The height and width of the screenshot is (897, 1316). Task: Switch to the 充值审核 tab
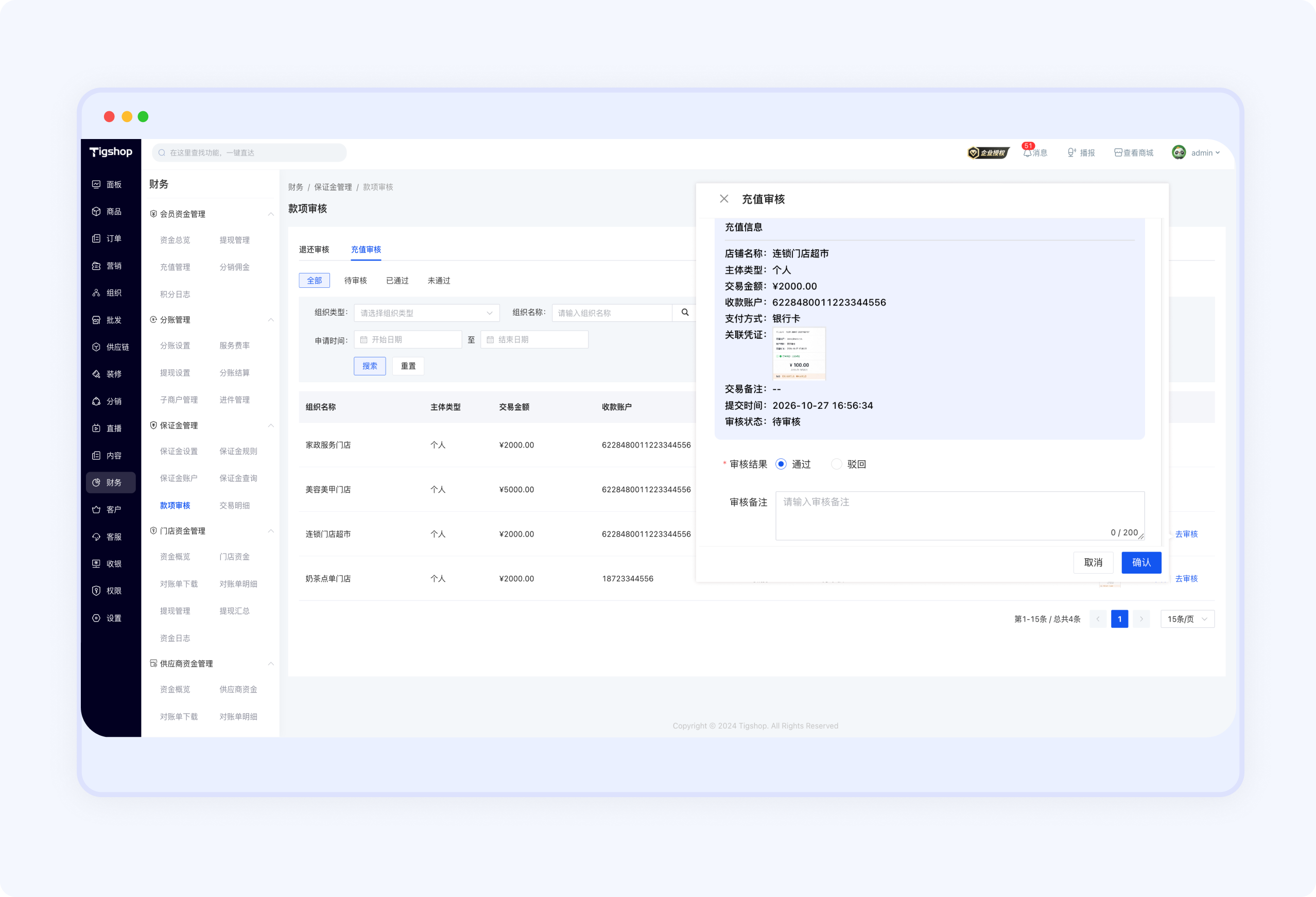coord(366,250)
